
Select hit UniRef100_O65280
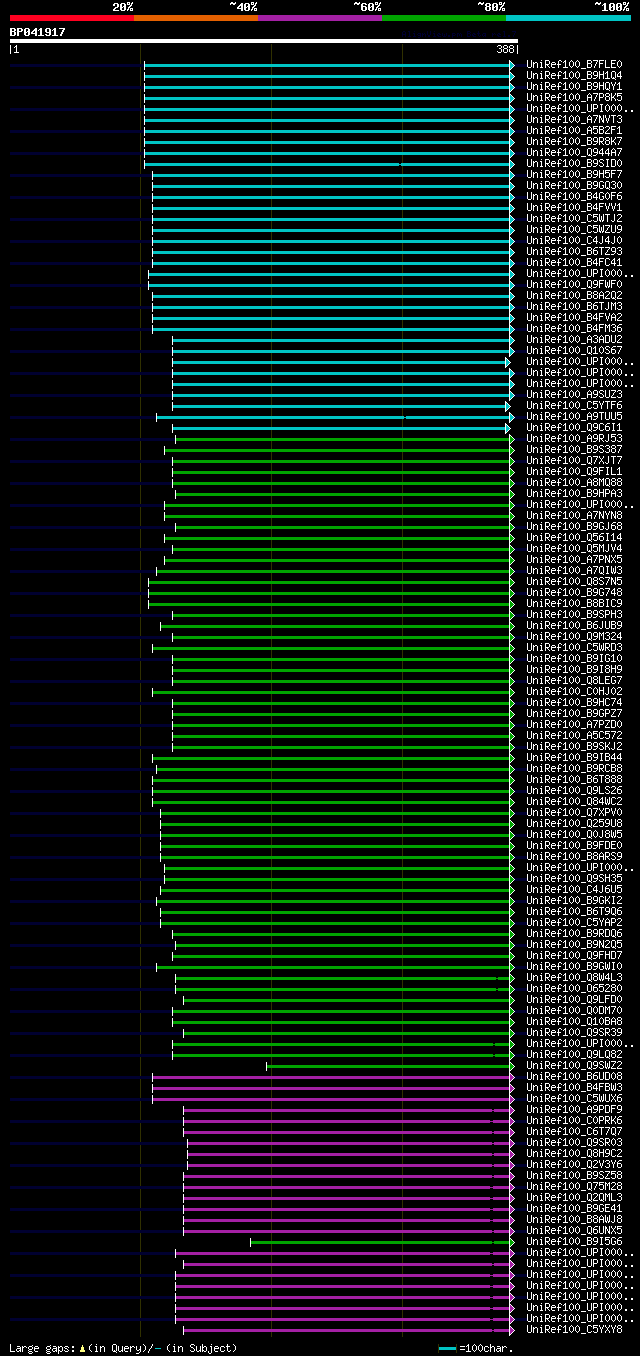(x=574, y=989)
